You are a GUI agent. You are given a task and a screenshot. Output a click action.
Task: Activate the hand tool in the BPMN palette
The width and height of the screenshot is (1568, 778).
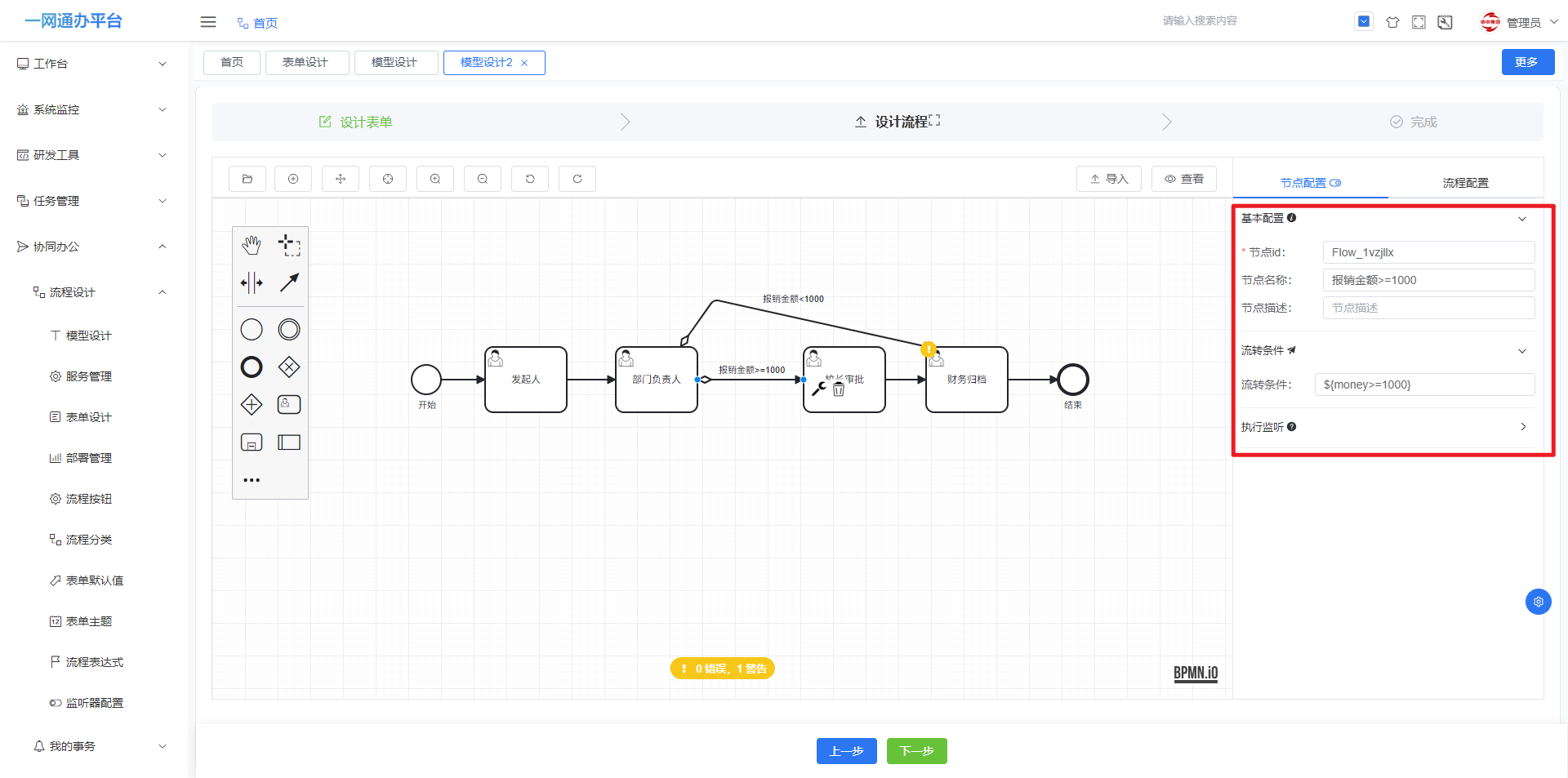click(252, 245)
